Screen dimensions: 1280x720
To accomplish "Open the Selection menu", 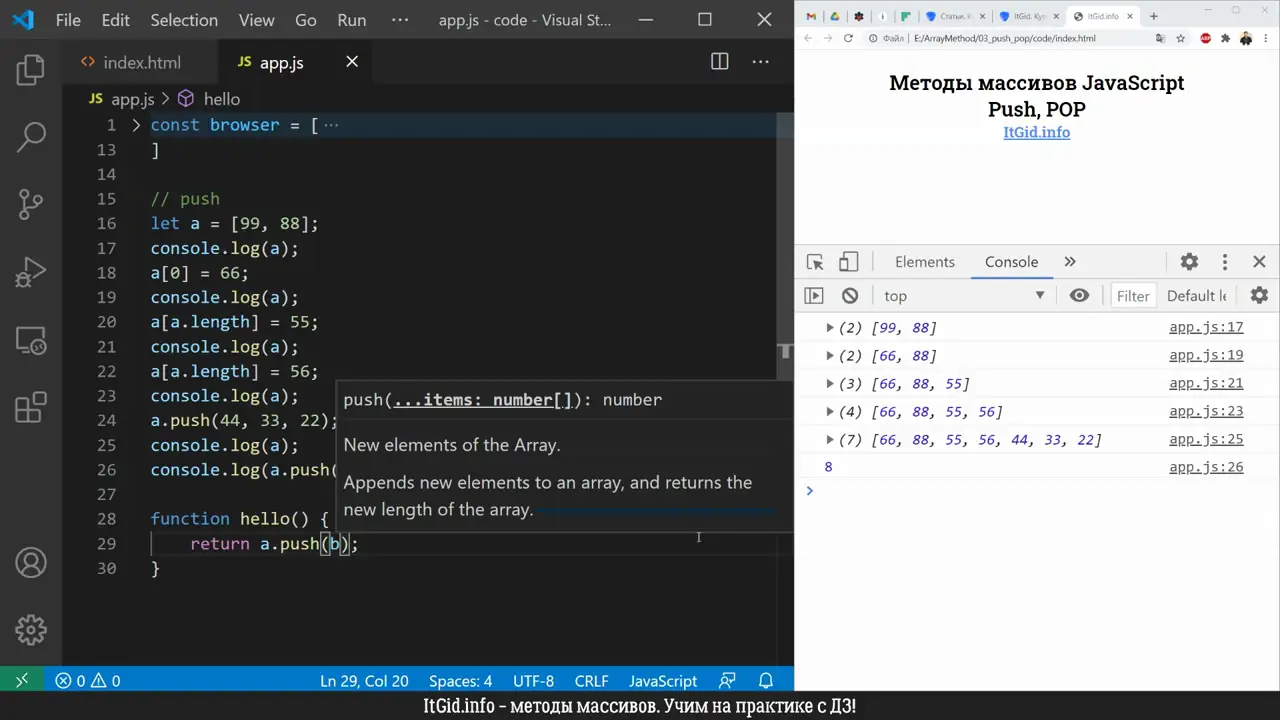I will (184, 20).
